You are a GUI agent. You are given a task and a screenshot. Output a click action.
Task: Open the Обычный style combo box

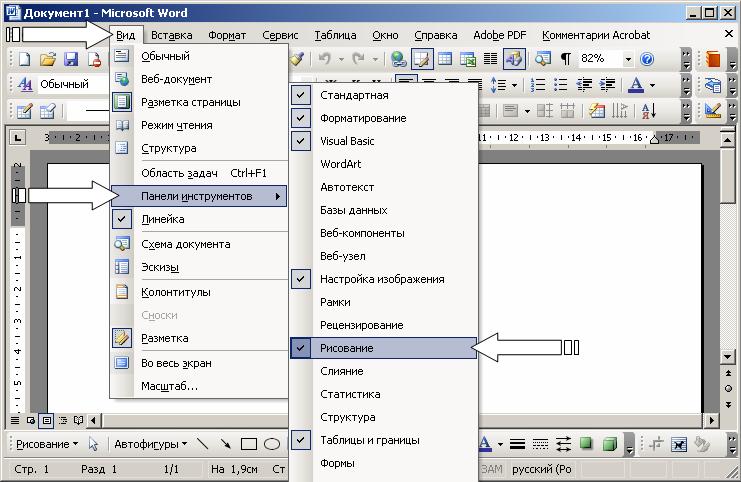73,85
